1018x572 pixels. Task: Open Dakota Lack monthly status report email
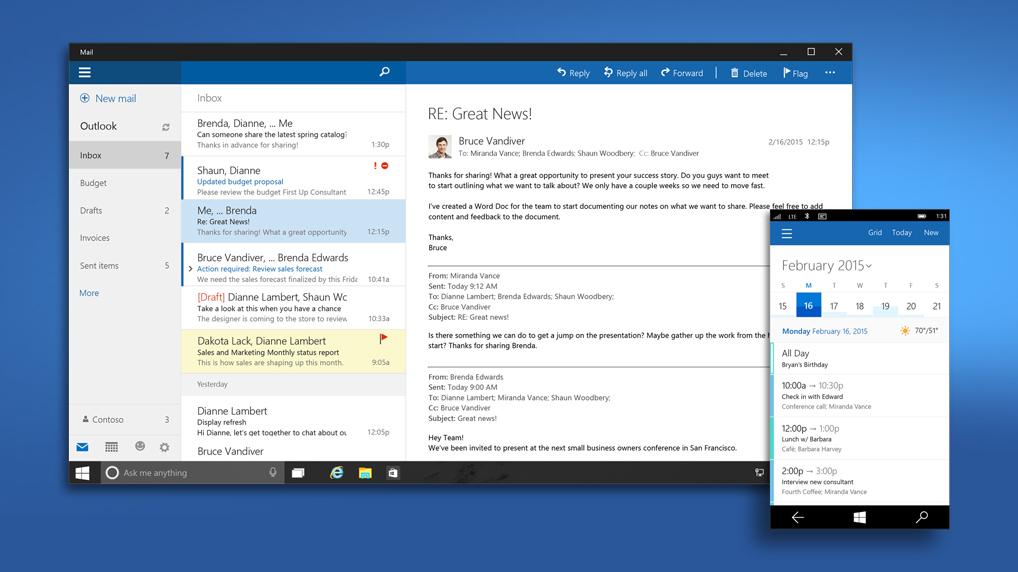[293, 351]
